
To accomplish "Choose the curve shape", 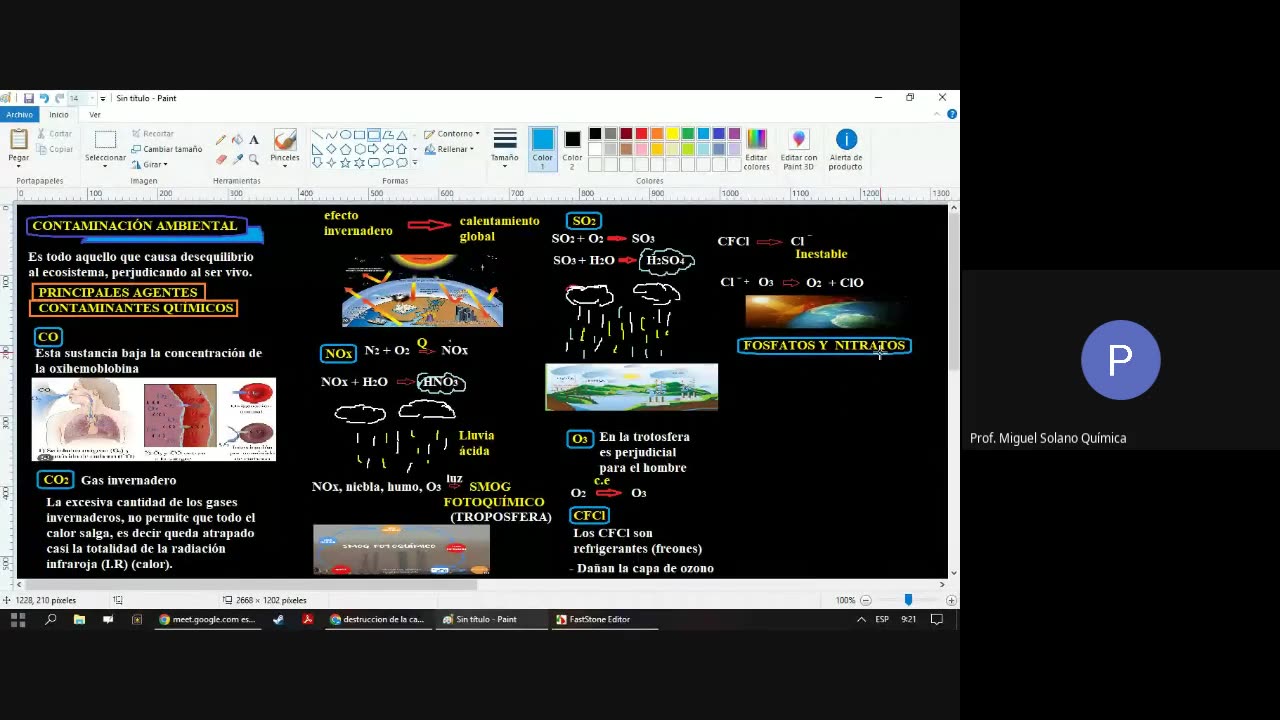I will pos(331,135).
